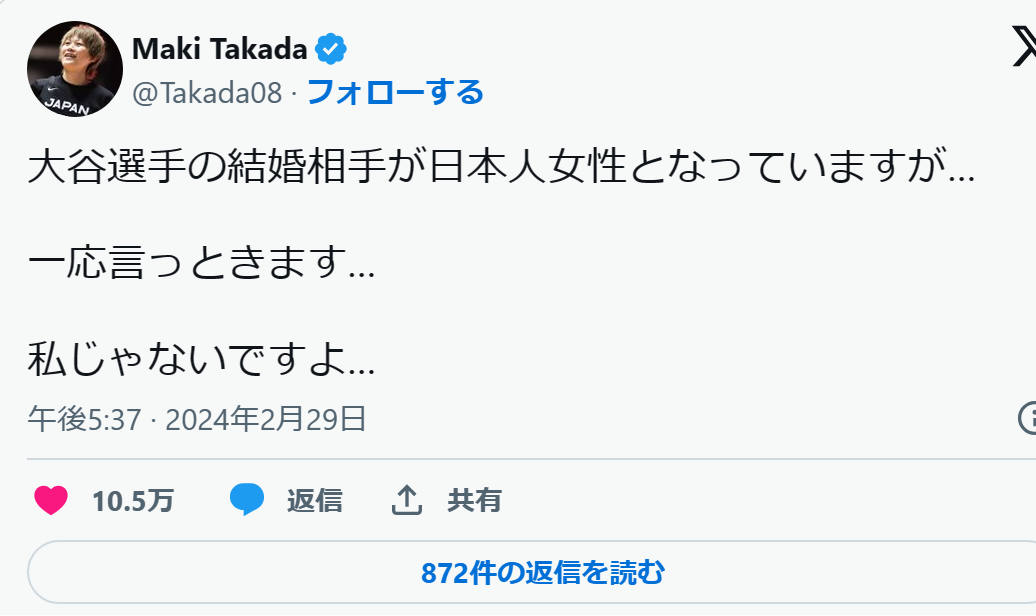Click the posting time 午後5:37

pyautogui.click(x=85, y=419)
